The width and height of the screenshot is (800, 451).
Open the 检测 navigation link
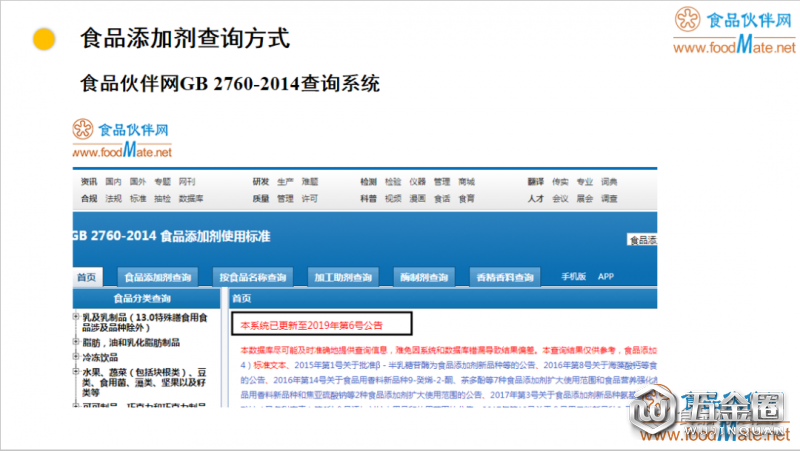[x=368, y=182]
